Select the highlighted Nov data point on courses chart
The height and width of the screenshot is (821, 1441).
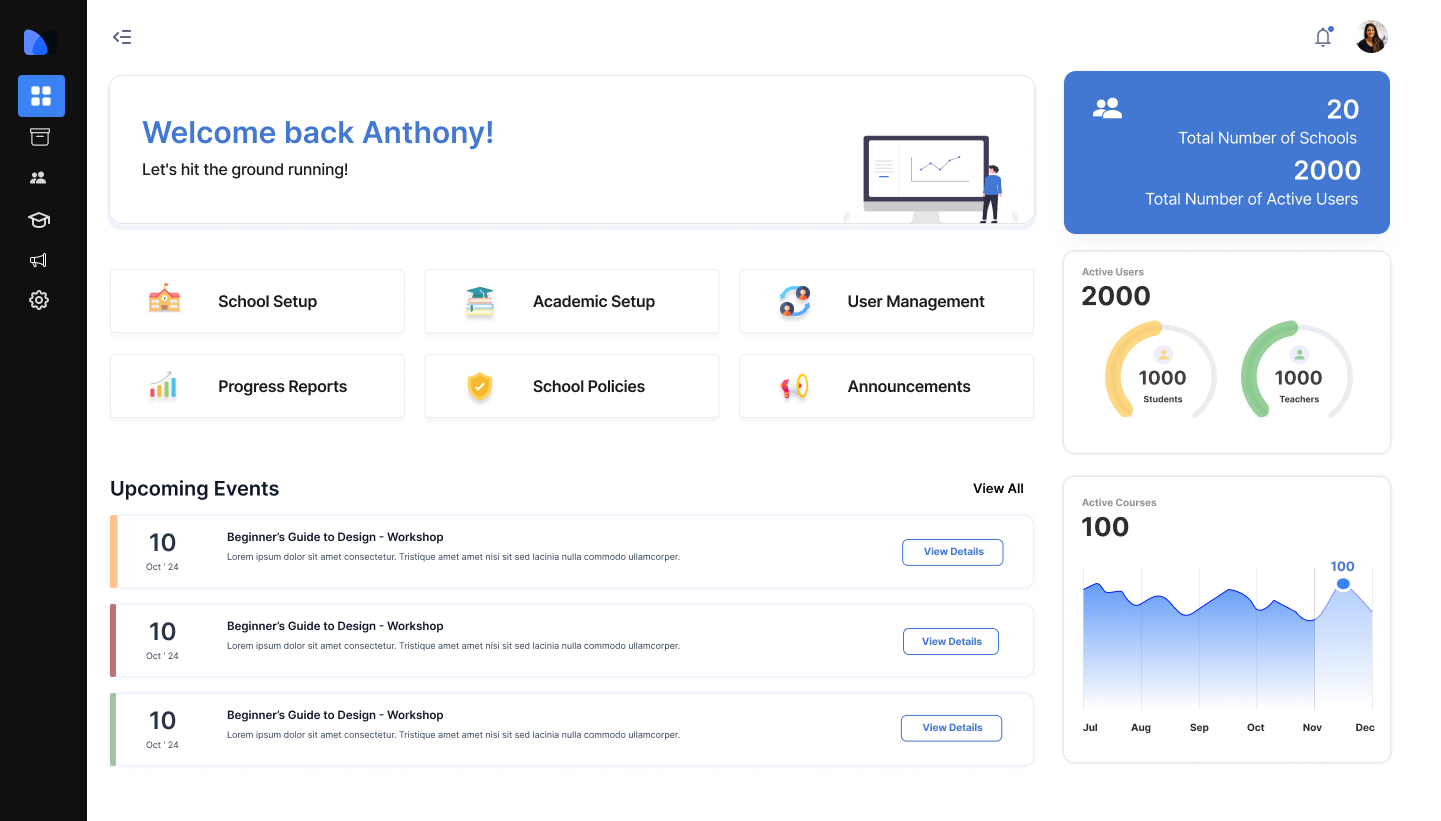pos(1343,582)
